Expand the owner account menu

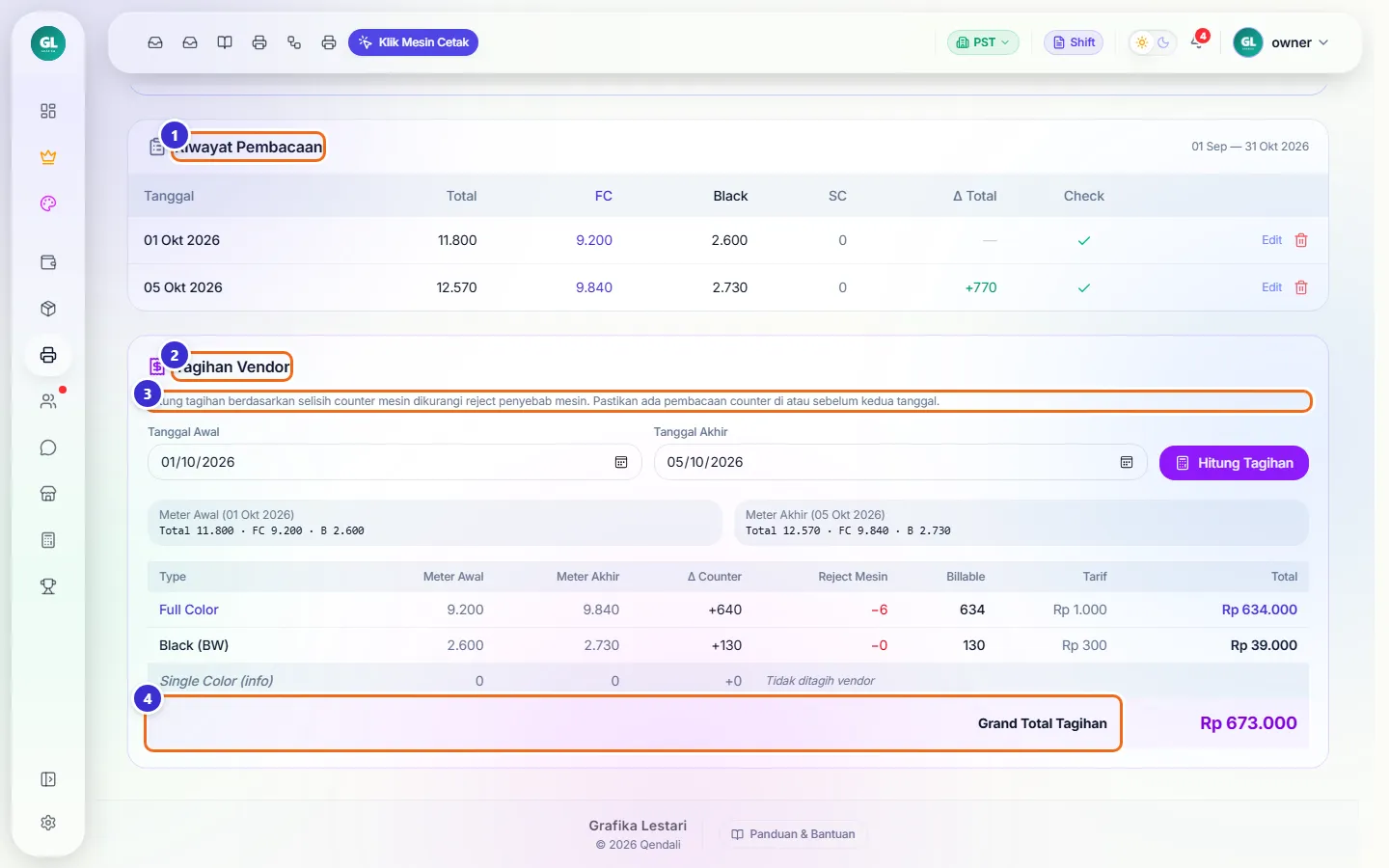pyautogui.click(x=1281, y=42)
